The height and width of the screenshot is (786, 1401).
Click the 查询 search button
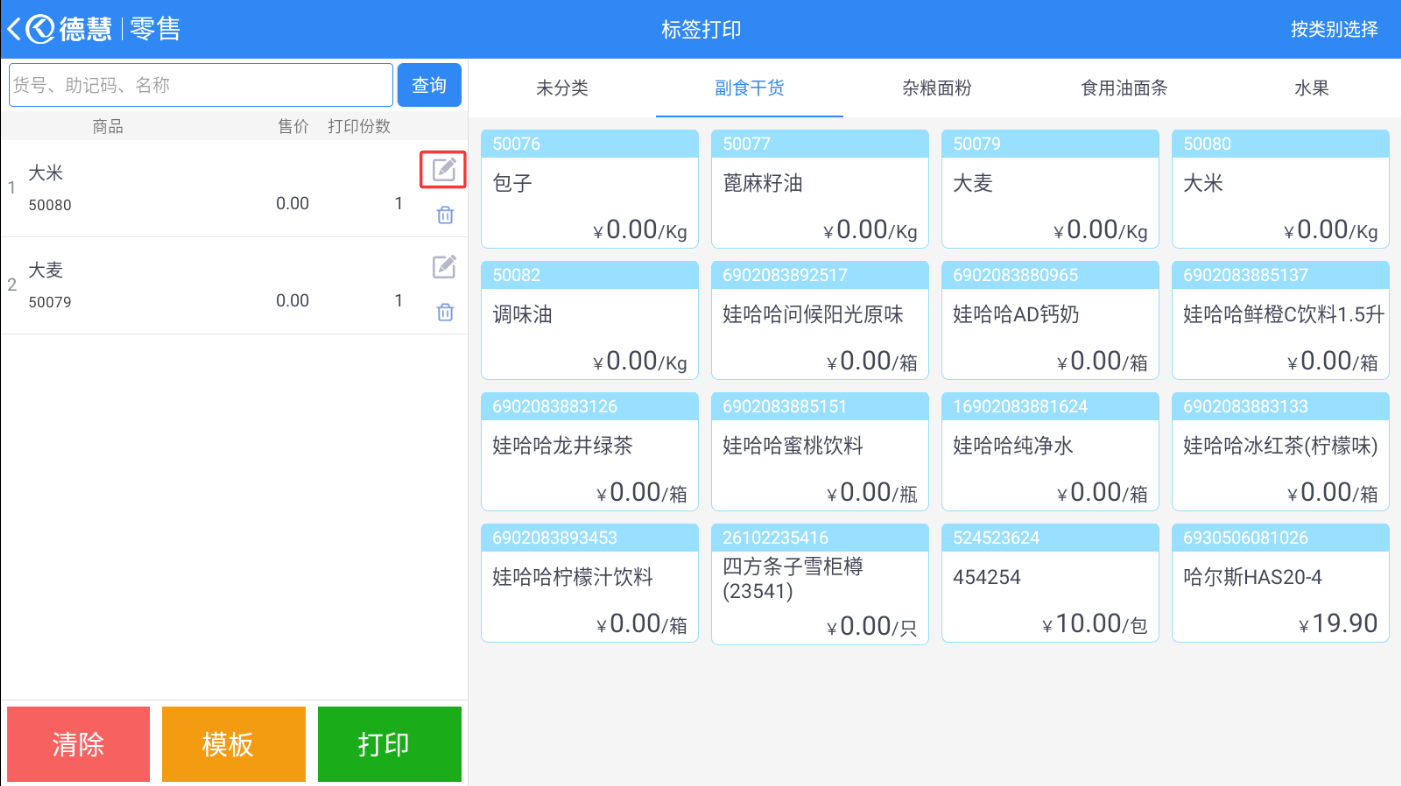[429, 85]
